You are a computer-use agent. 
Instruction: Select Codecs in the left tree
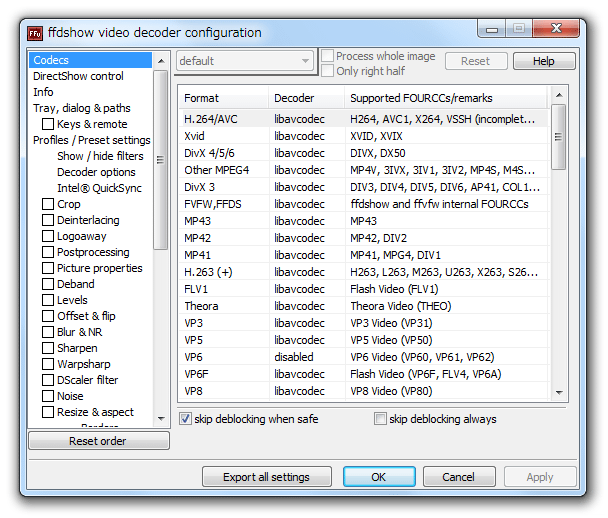point(90,60)
